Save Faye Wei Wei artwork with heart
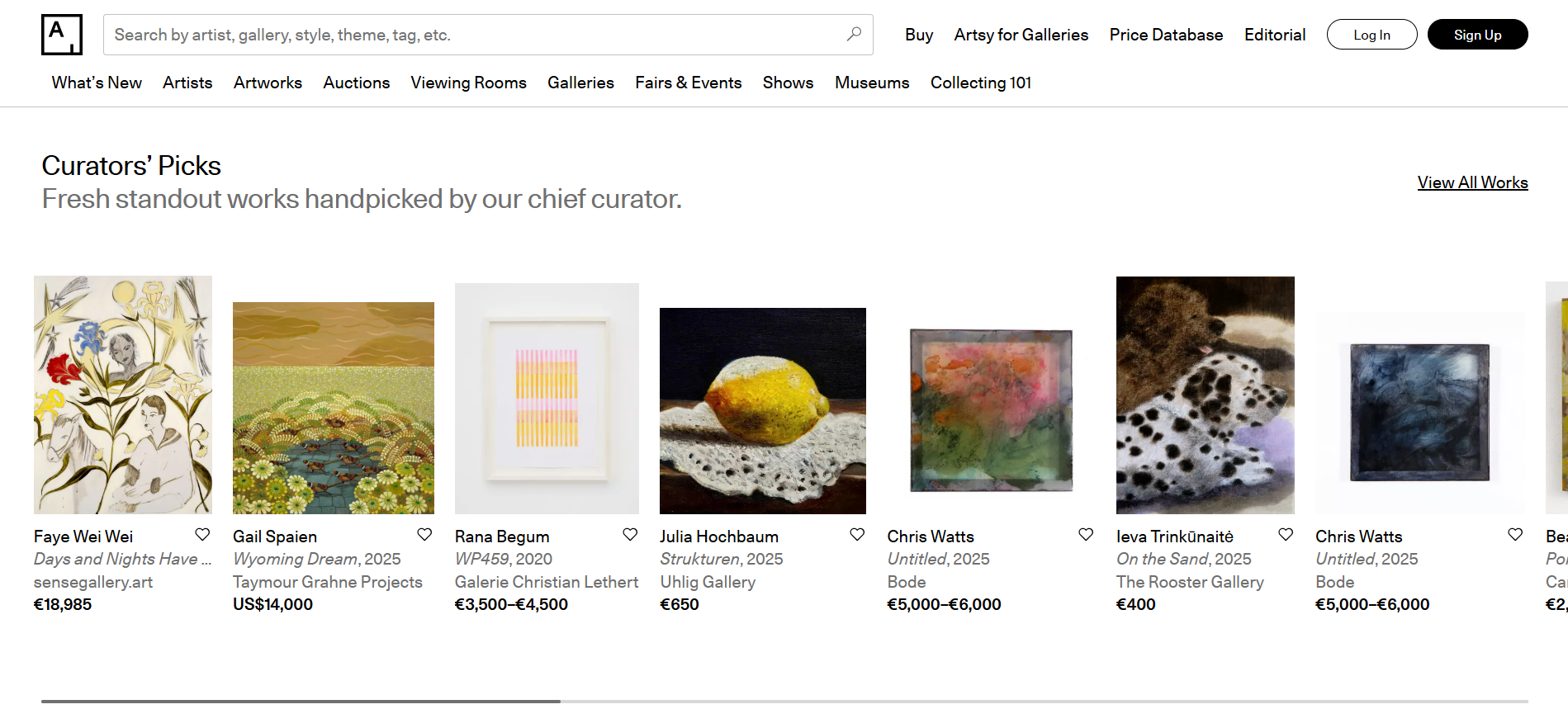The width and height of the screenshot is (1568, 728). click(x=202, y=535)
